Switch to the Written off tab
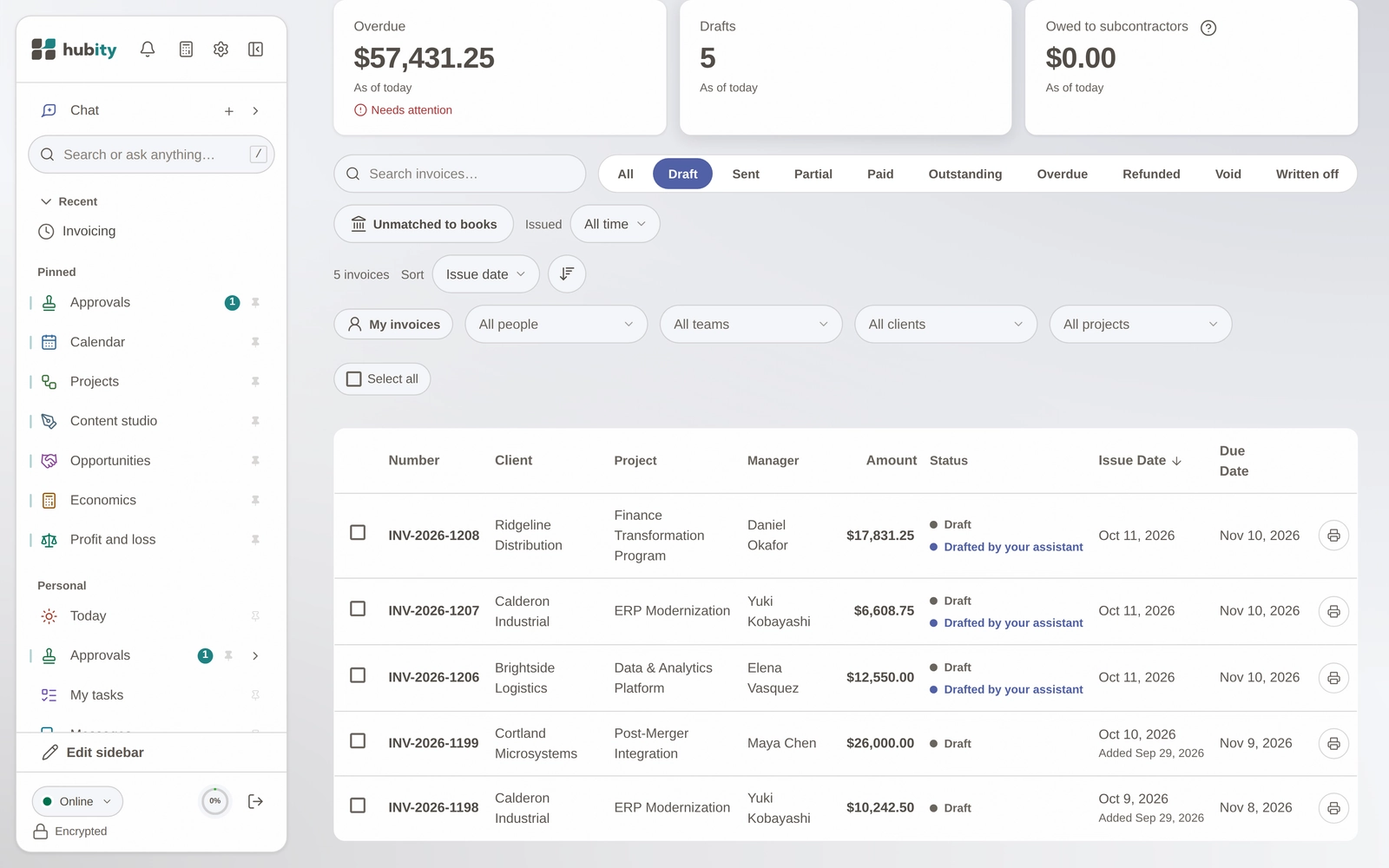 [1307, 174]
